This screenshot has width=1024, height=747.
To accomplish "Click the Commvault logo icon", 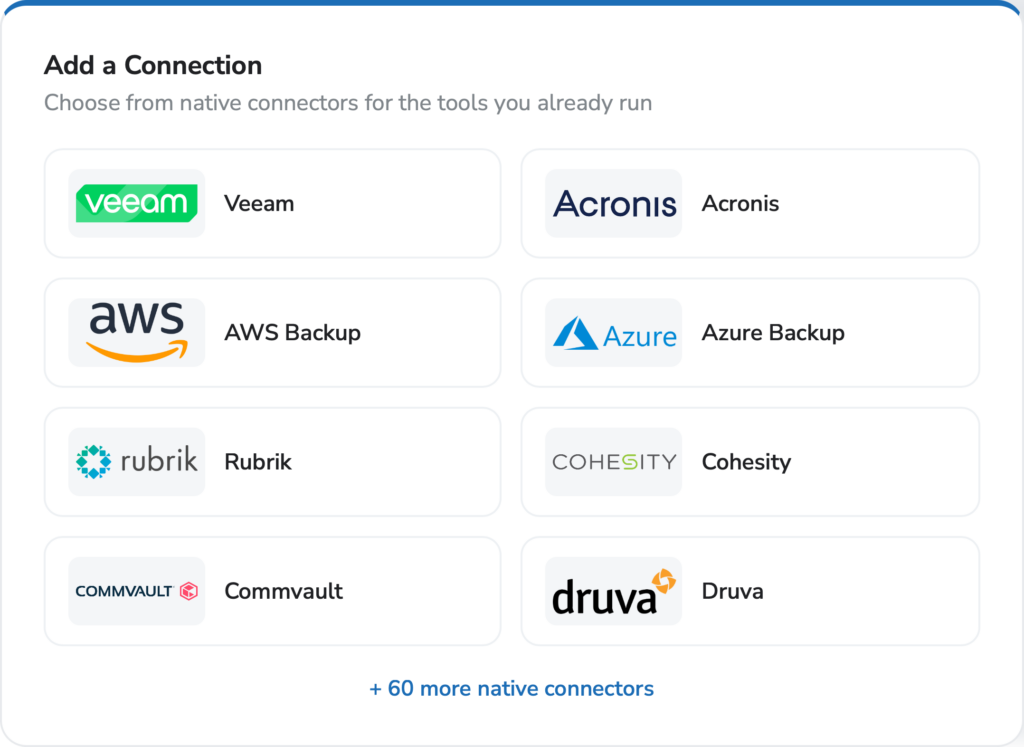I will click(x=136, y=591).
